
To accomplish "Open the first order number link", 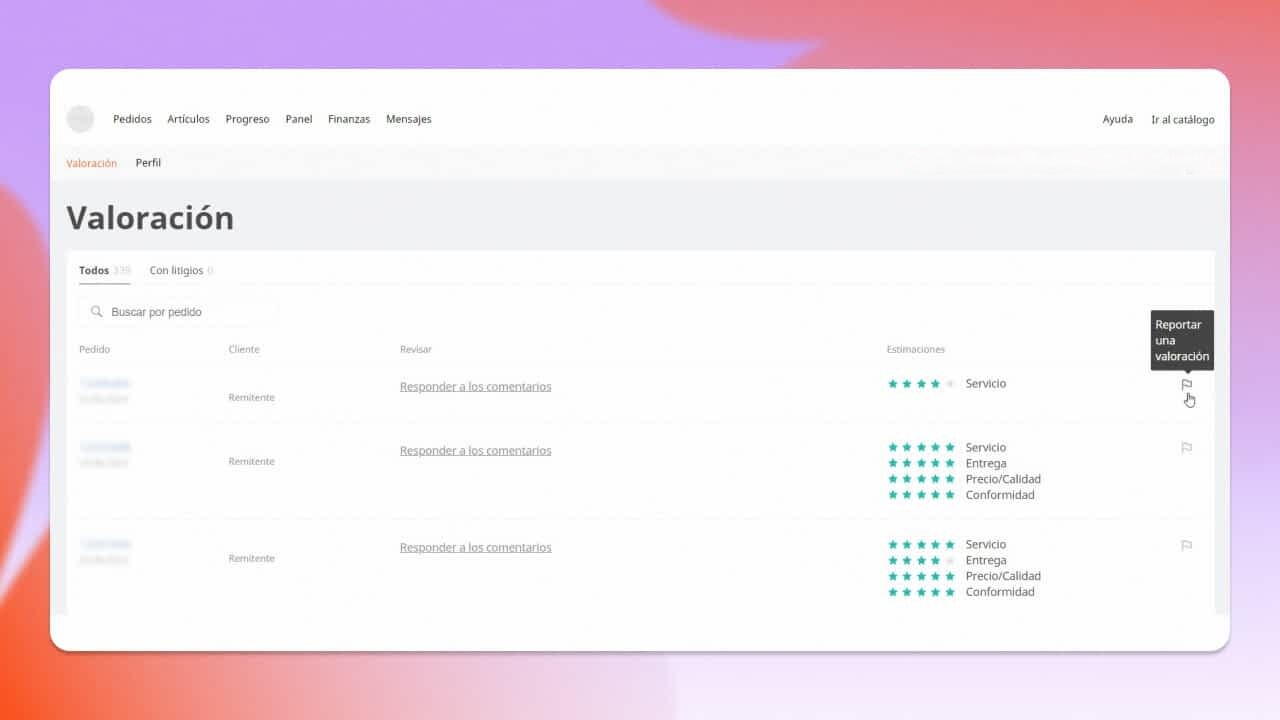I will (105, 383).
